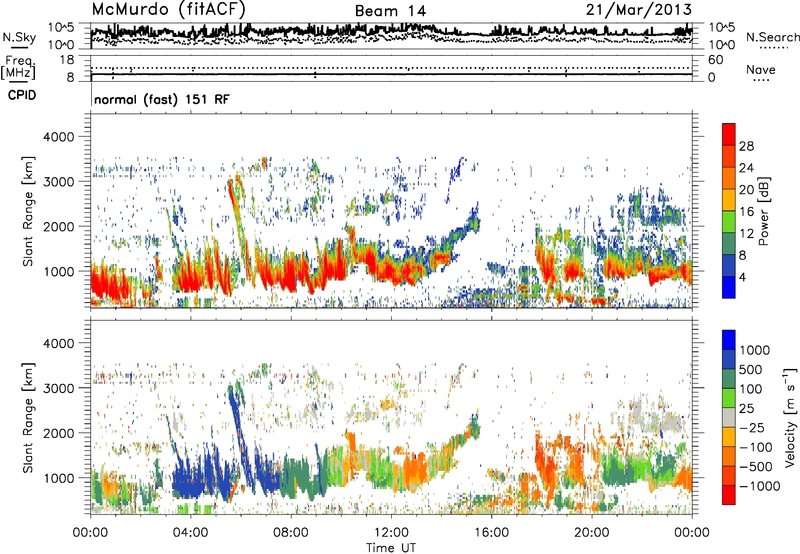The height and width of the screenshot is (554, 800).
Task: Click the "Time UT" axis title
Action: (x=391, y=547)
